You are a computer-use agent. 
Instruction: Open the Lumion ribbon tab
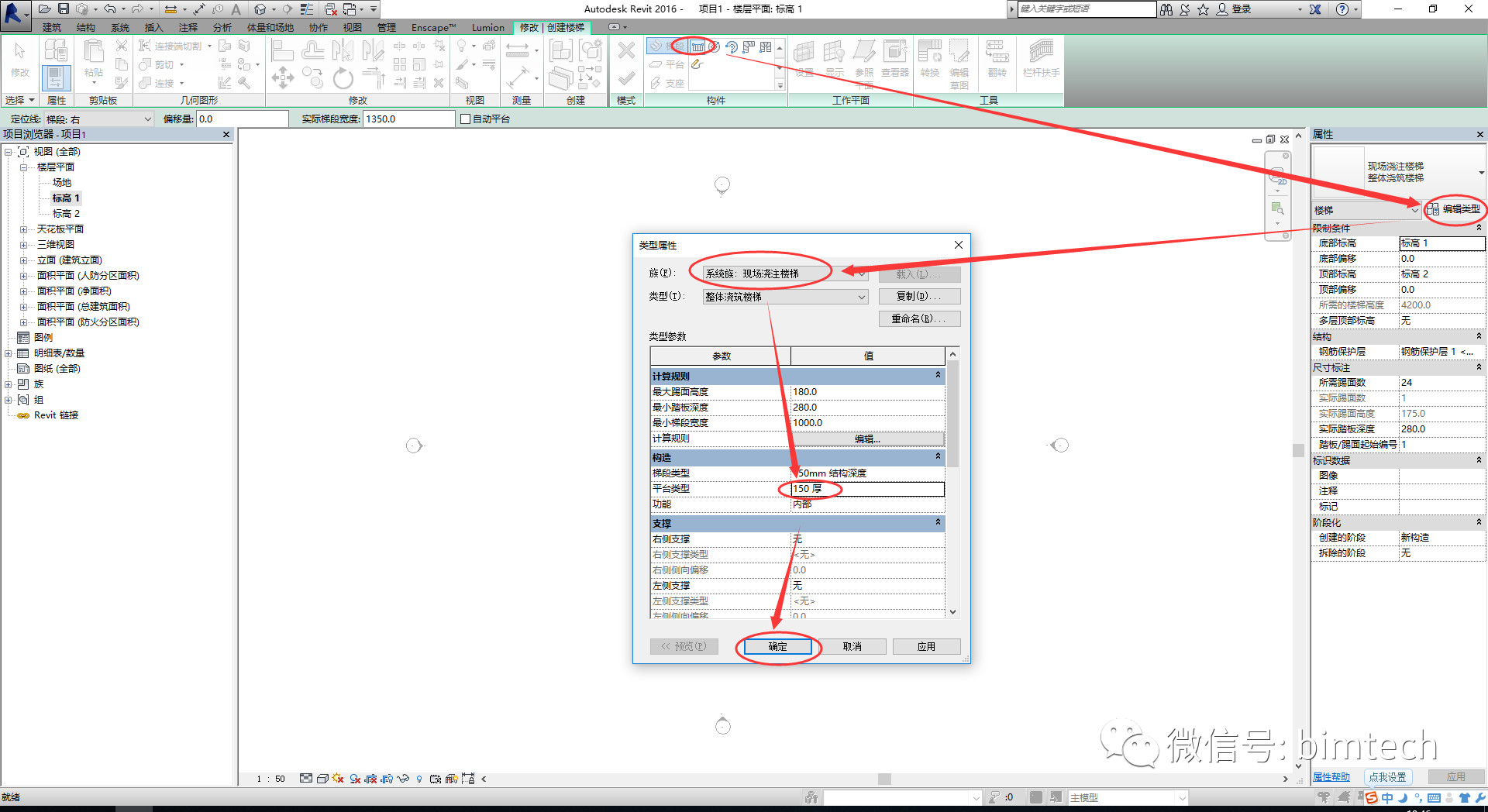(x=488, y=27)
